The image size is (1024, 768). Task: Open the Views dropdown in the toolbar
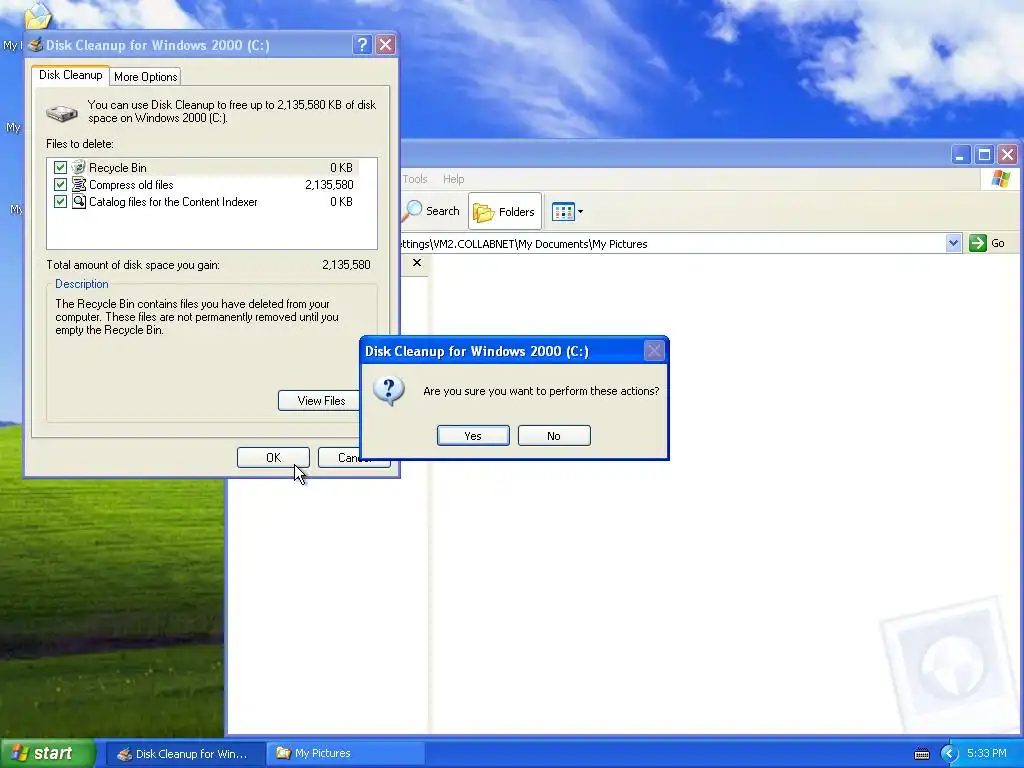(x=567, y=211)
